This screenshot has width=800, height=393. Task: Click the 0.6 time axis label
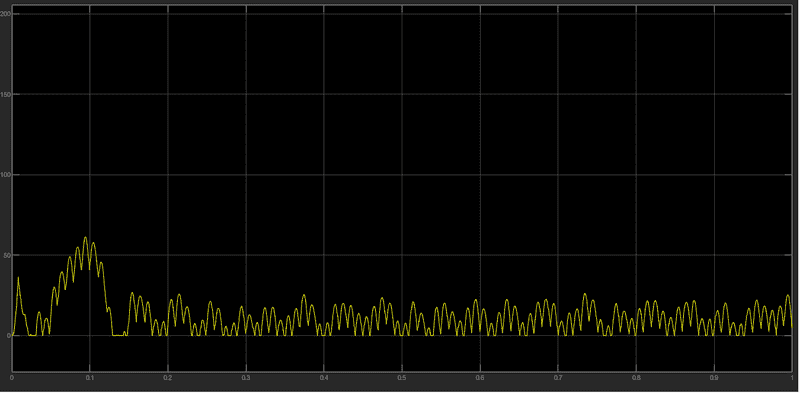coord(480,378)
